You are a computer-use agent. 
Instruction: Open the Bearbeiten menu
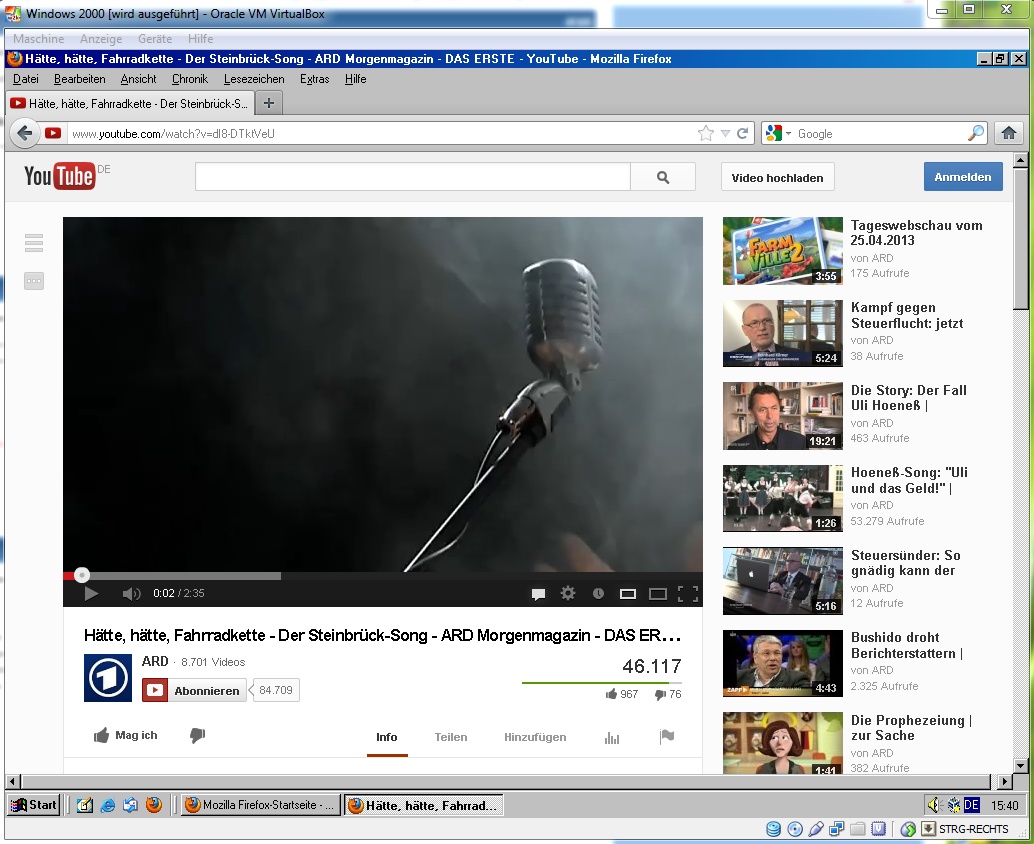79,79
